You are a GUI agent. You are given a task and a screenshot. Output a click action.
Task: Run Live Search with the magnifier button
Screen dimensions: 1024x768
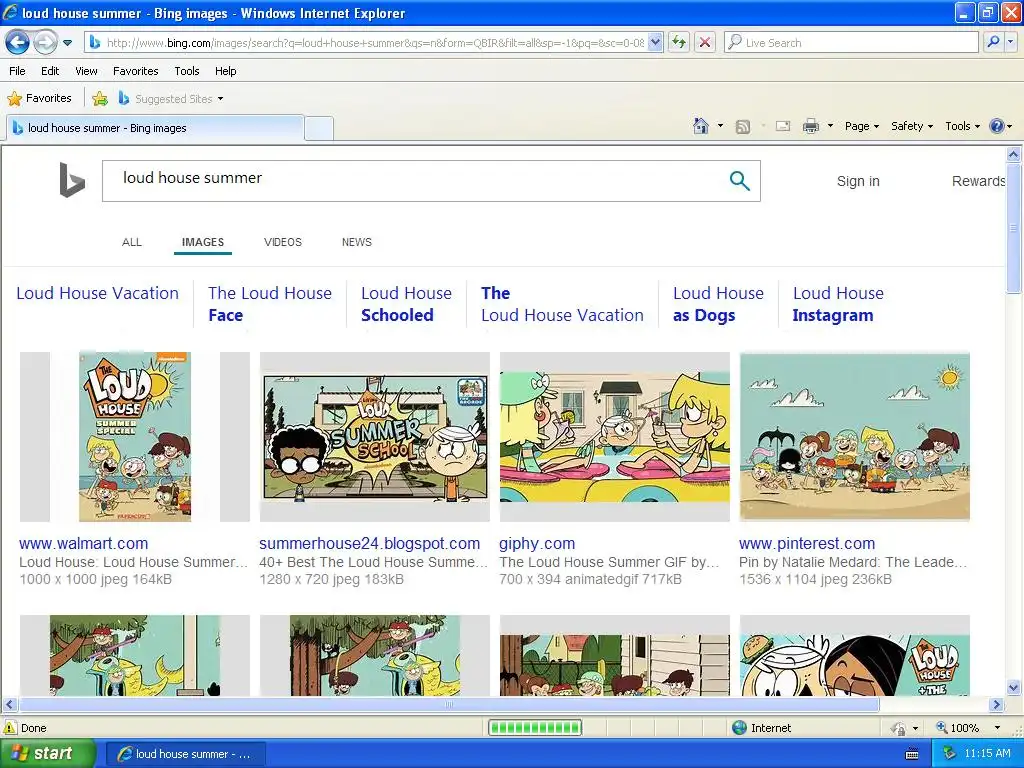(x=993, y=43)
